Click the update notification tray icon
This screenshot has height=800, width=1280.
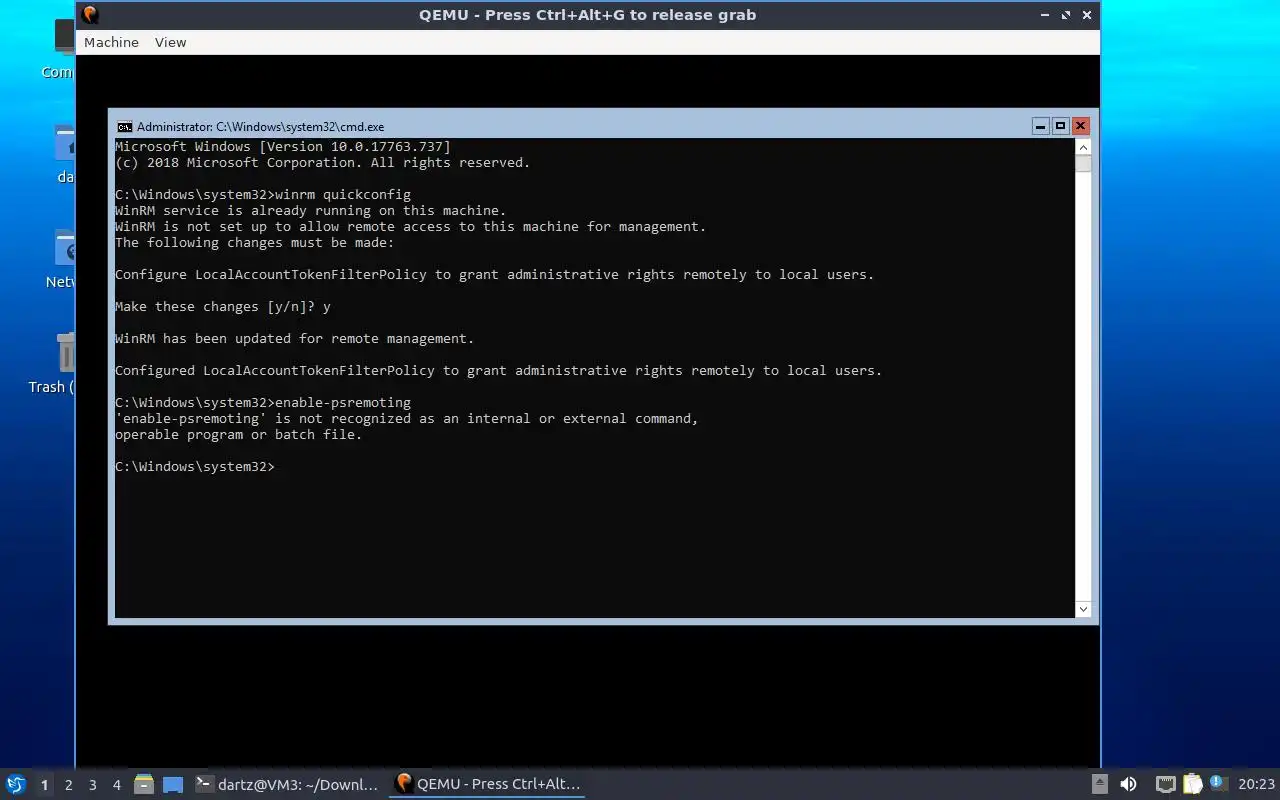click(1218, 783)
